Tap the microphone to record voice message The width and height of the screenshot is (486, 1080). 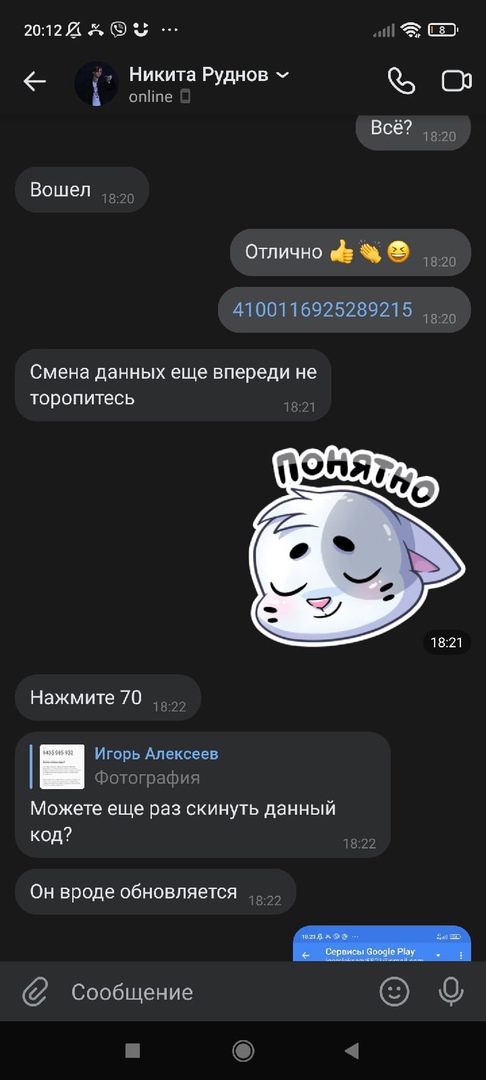point(451,992)
